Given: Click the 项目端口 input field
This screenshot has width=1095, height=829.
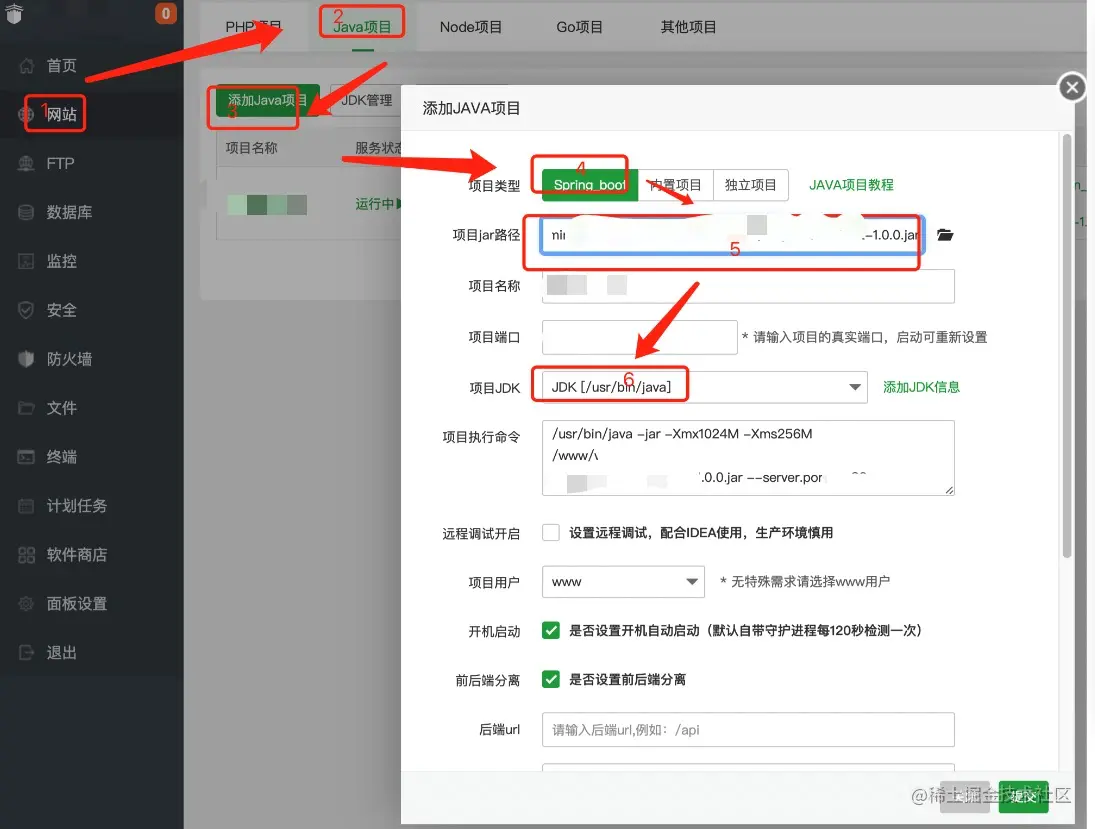Looking at the screenshot, I should [640, 337].
